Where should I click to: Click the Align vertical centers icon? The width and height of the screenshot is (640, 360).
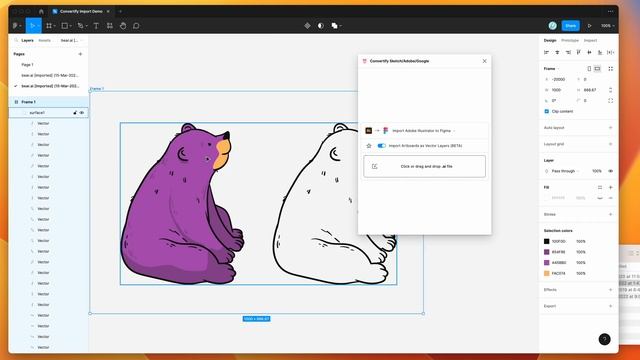(589, 52)
